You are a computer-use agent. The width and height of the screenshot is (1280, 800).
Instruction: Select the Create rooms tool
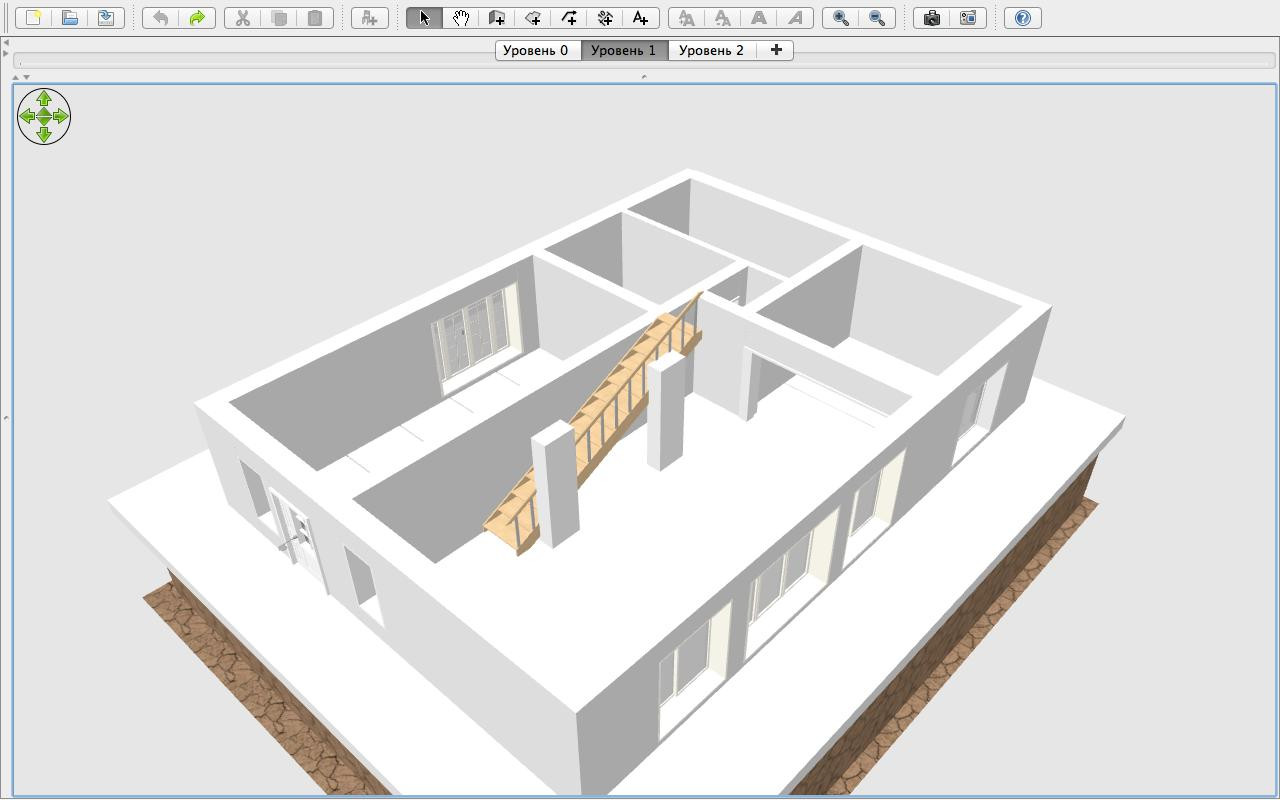point(533,18)
